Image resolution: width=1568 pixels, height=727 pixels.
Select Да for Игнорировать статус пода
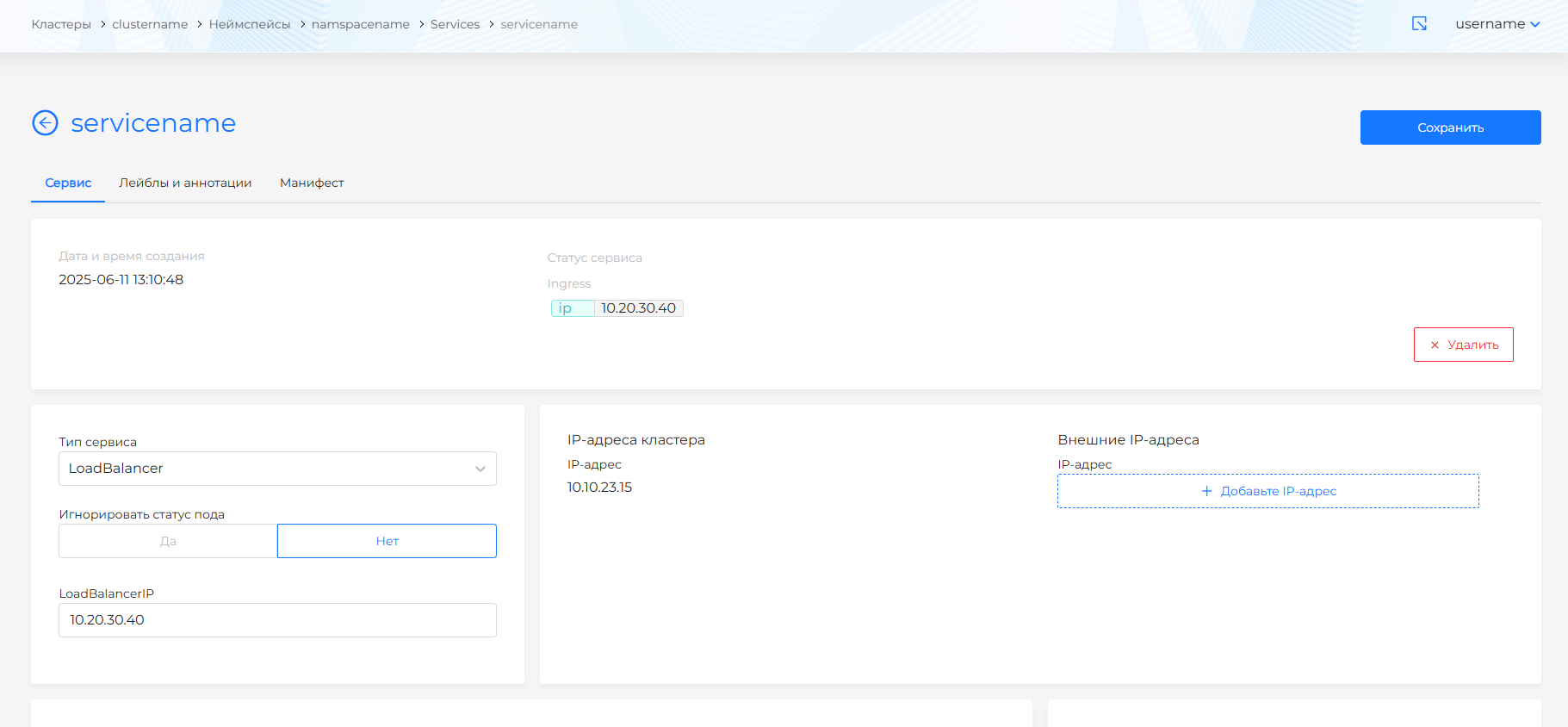tap(168, 541)
